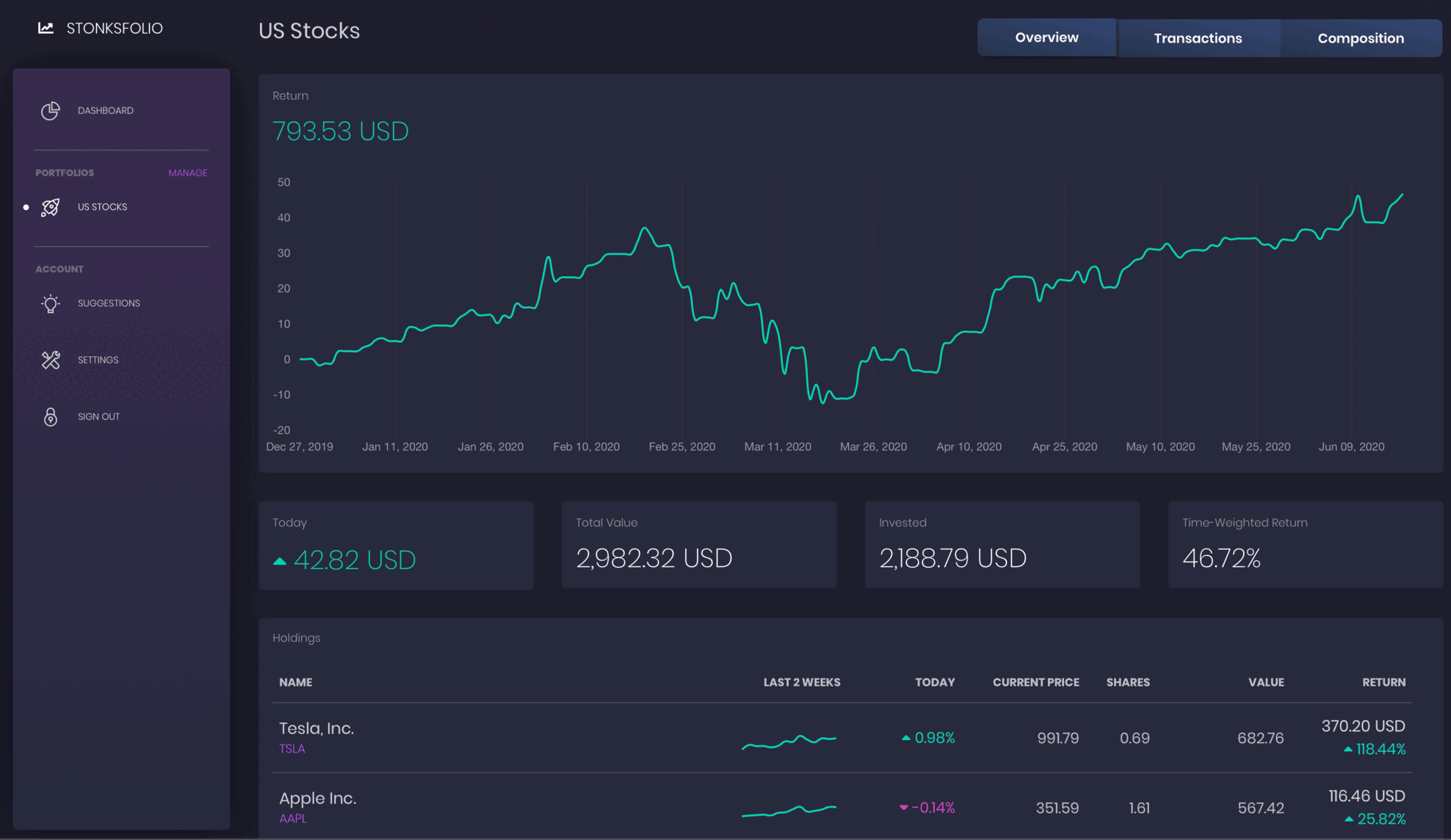Click the Sign Out padlock icon
The width and height of the screenshot is (1451, 840).
[x=50, y=416]
